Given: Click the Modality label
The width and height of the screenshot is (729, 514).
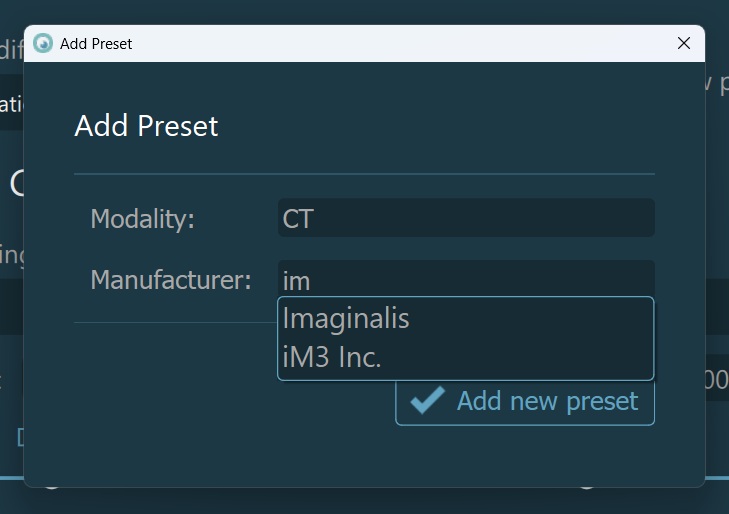Looking at the screenshot, I should pos(142,219).
